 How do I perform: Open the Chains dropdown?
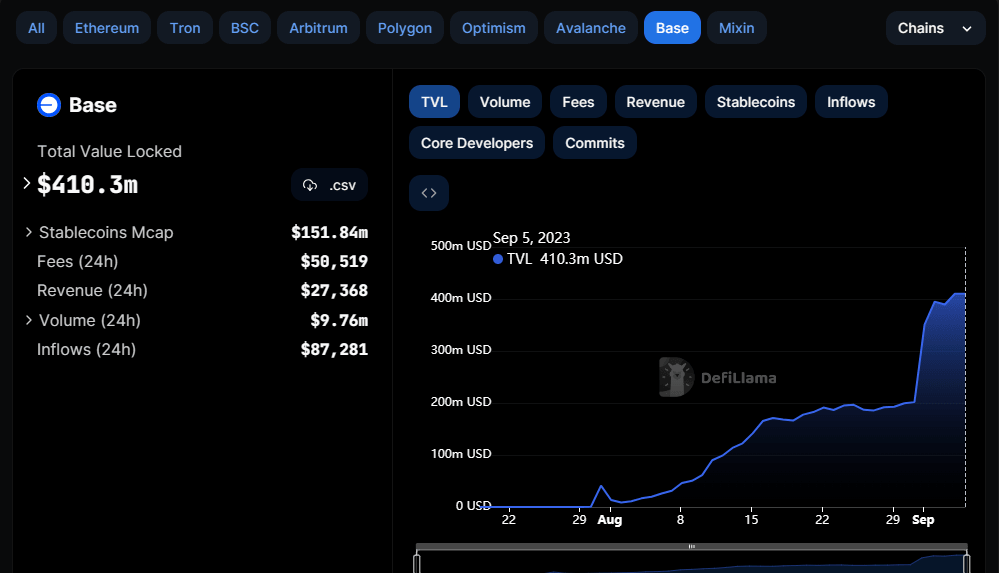coord(935,28)
